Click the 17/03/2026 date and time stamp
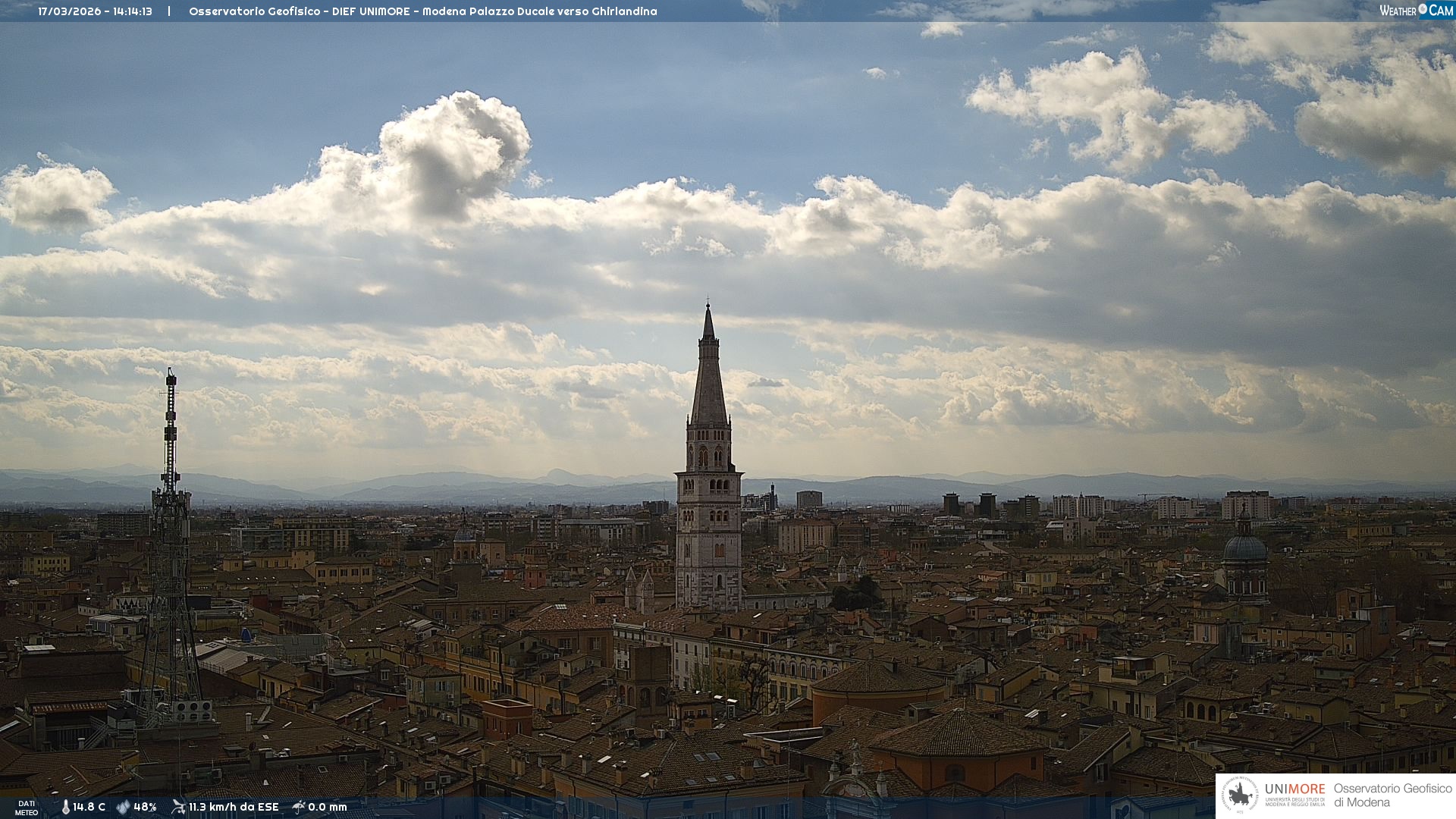Screen dimensions: 1456x819 click(x=95, y=11)
